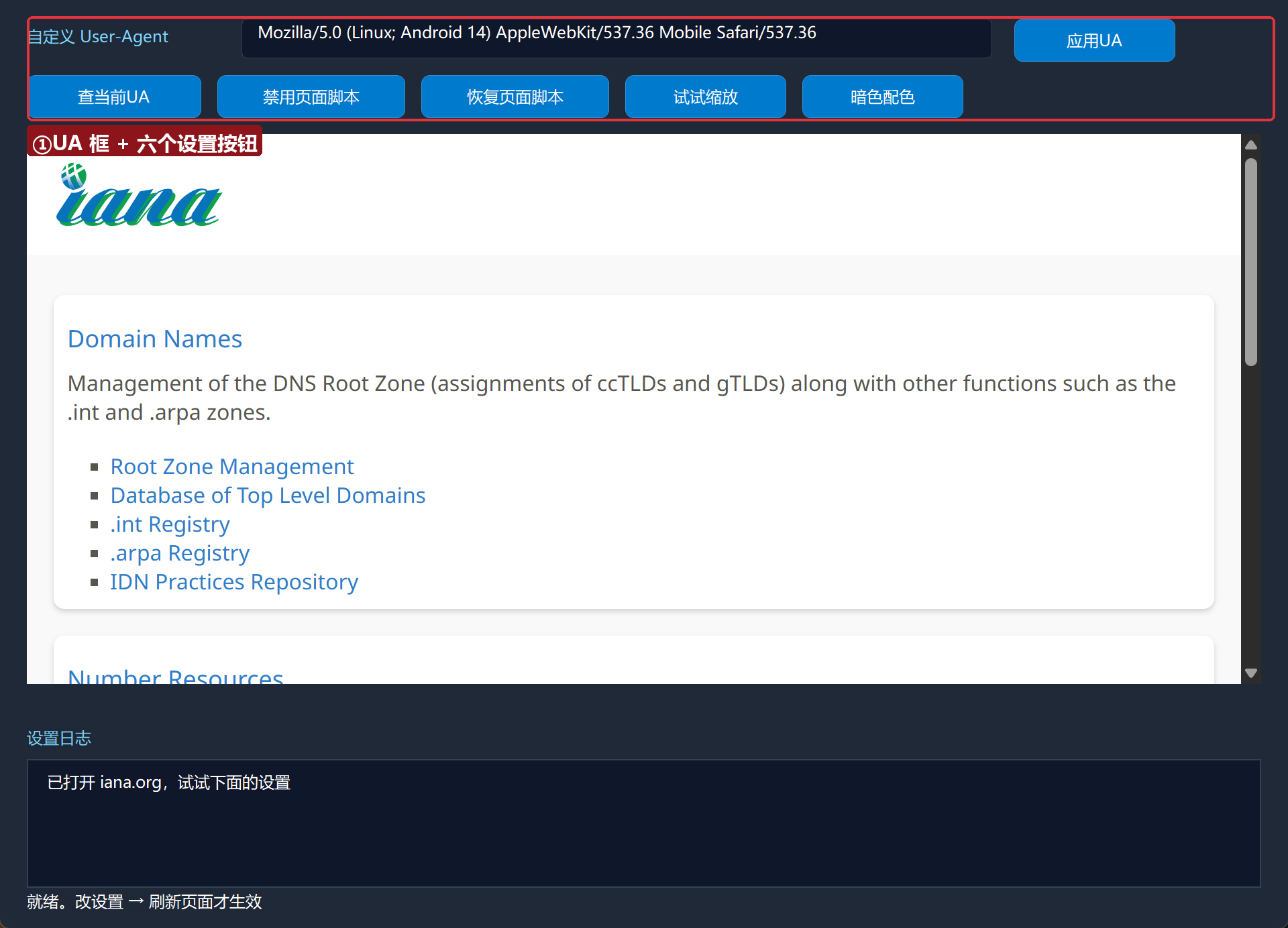Click the IANA logo
The width and height of the screenshot is (1288, 928).
139,195
